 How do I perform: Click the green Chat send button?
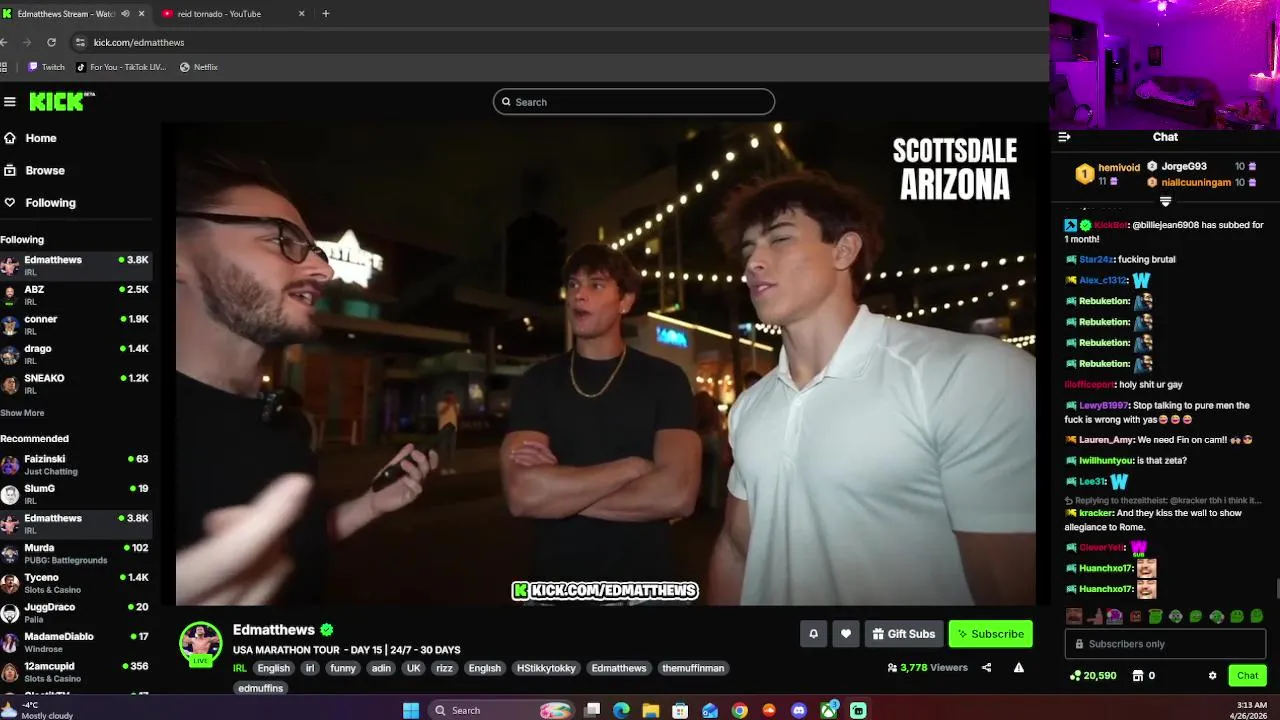(x=1247, y=676)
